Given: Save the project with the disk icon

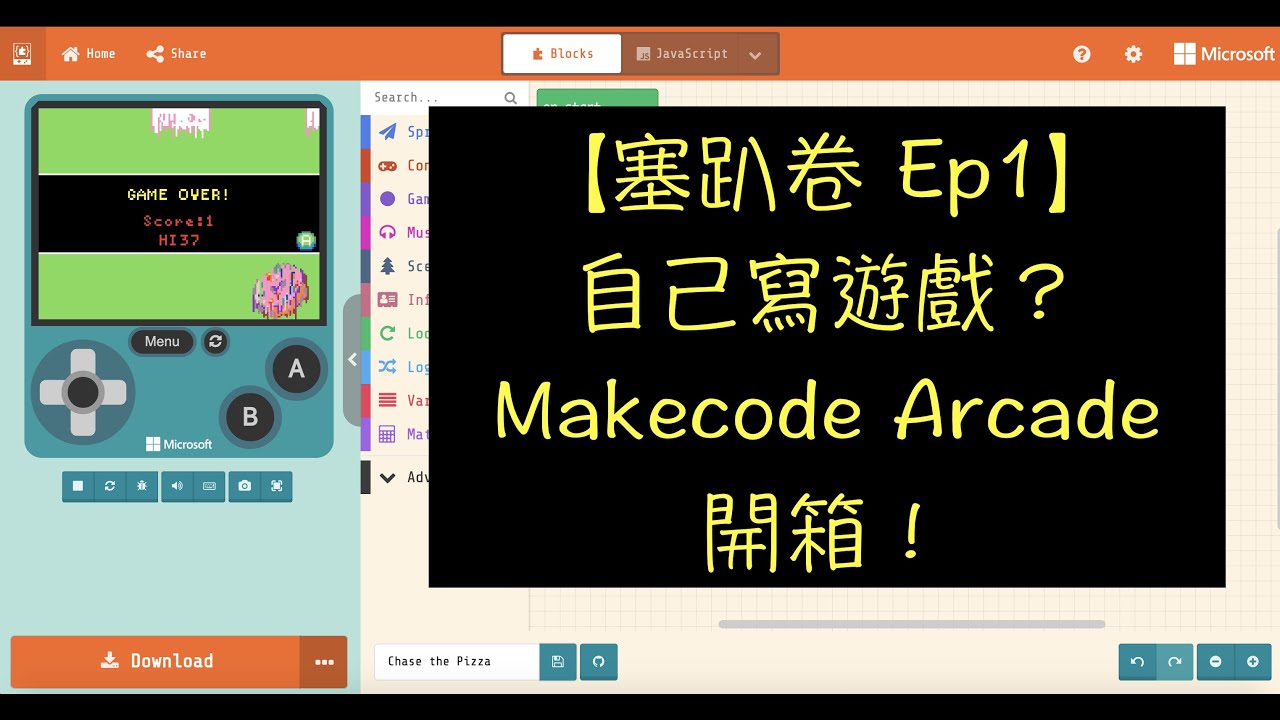Looking at the screenshot, I should [x=558, y=661].
